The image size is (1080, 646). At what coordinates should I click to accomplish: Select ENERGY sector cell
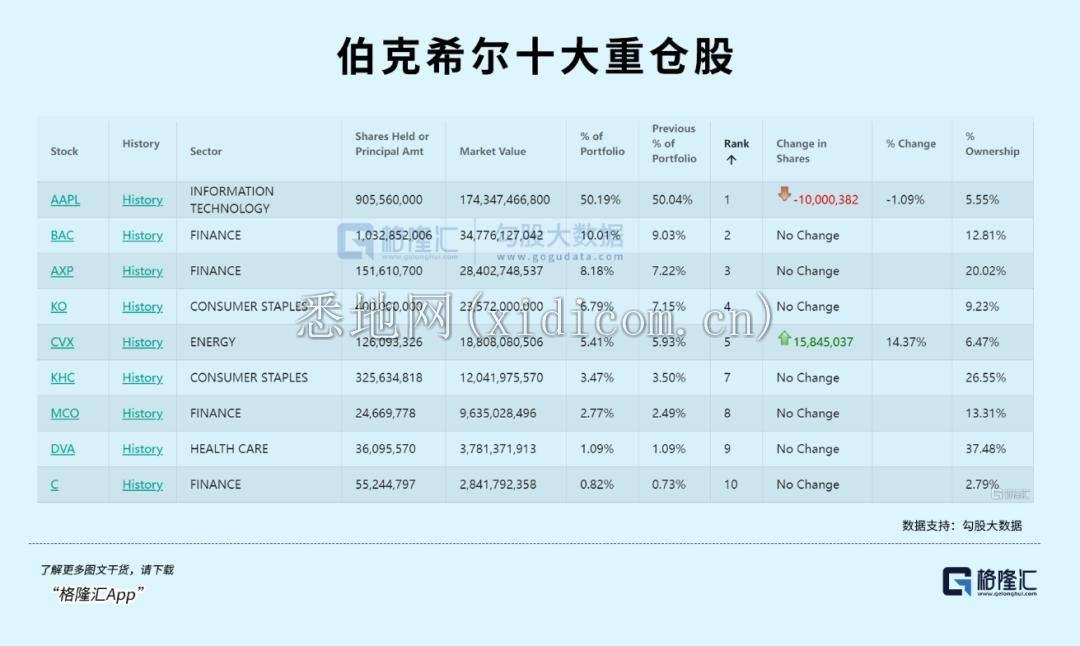click(x=213, y=342)
